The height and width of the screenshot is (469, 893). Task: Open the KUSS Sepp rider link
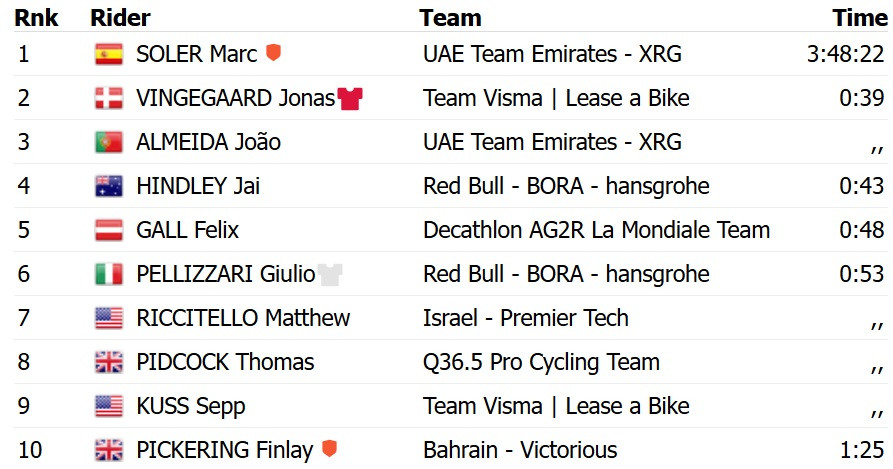[x=190, y=406]
